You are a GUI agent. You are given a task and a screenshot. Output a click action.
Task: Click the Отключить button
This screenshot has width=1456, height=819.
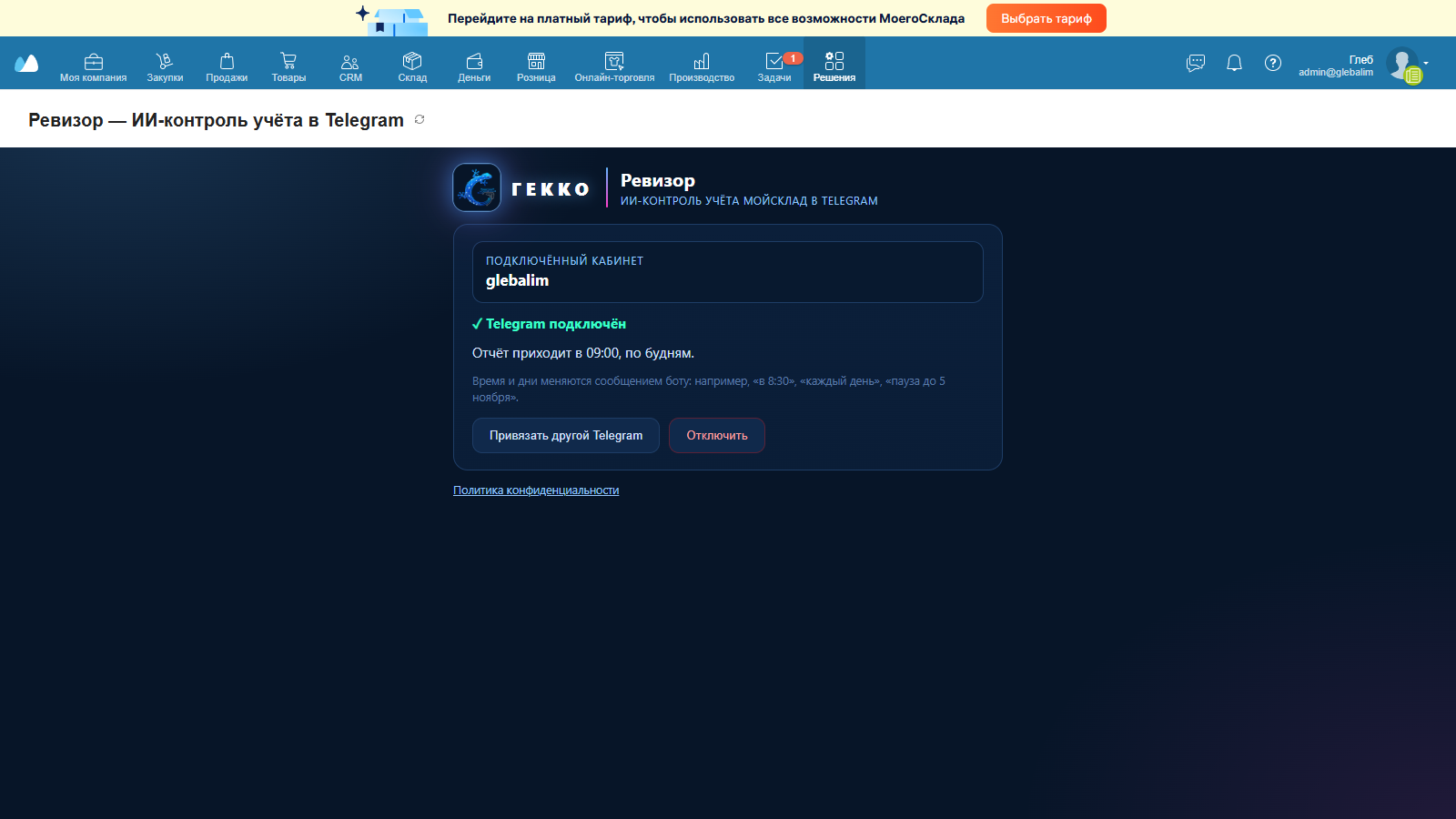[x=717, y=435]
